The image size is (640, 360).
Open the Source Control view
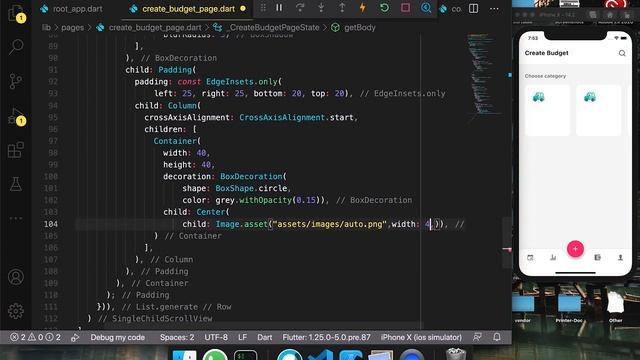pyautogui.click(x=16, y=81)
